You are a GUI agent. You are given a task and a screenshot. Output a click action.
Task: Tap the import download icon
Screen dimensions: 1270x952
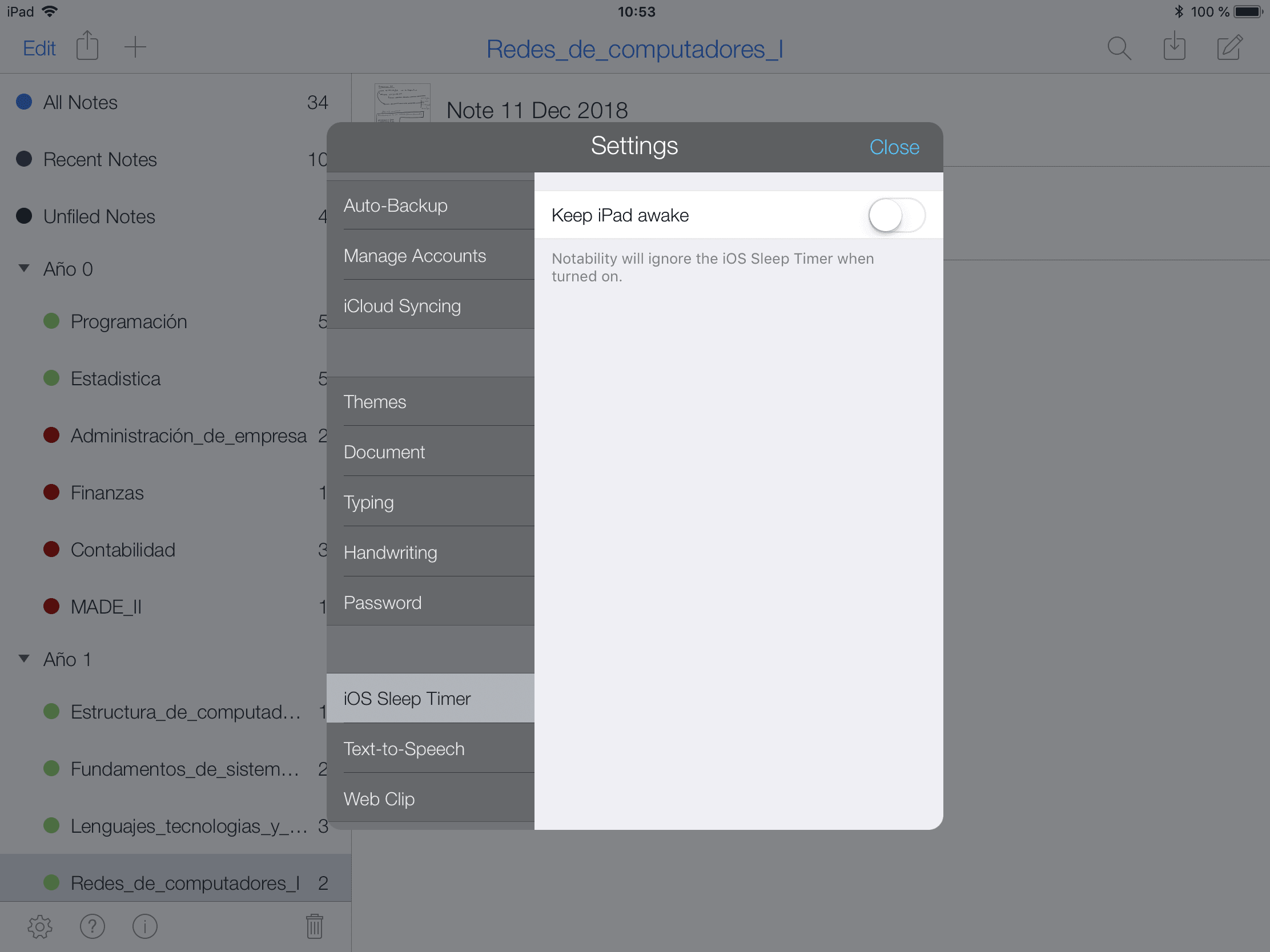(x=1174, y=47)
